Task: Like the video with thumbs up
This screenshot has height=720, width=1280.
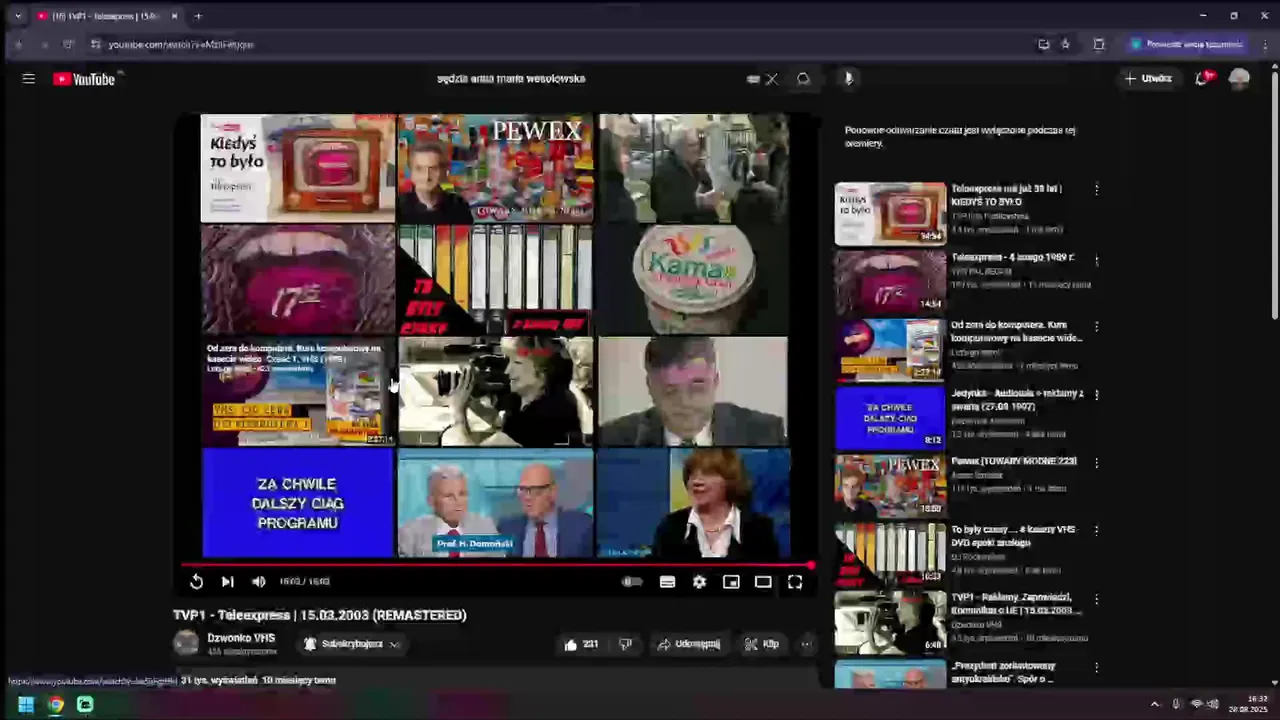Action: [581, 644]
